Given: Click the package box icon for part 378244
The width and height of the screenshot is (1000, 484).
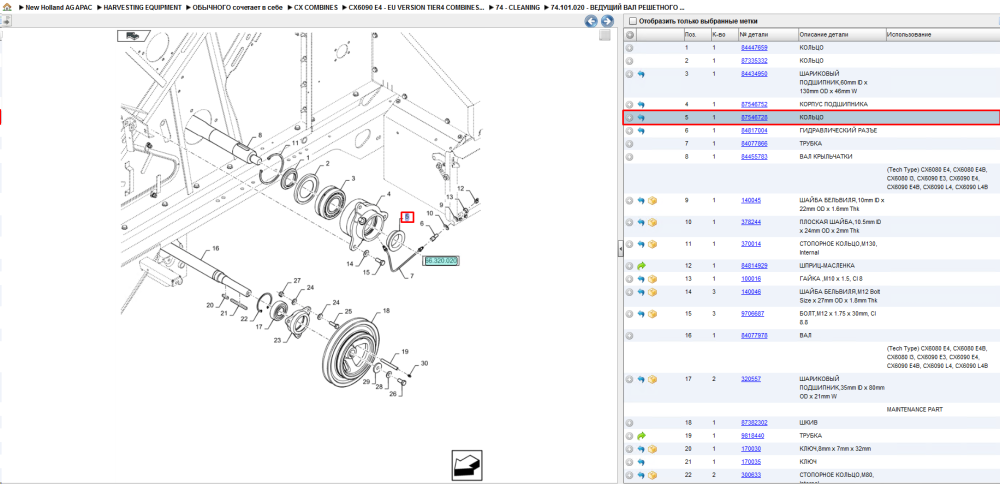Looking at the screenshot, I should (x=652, y=222).
